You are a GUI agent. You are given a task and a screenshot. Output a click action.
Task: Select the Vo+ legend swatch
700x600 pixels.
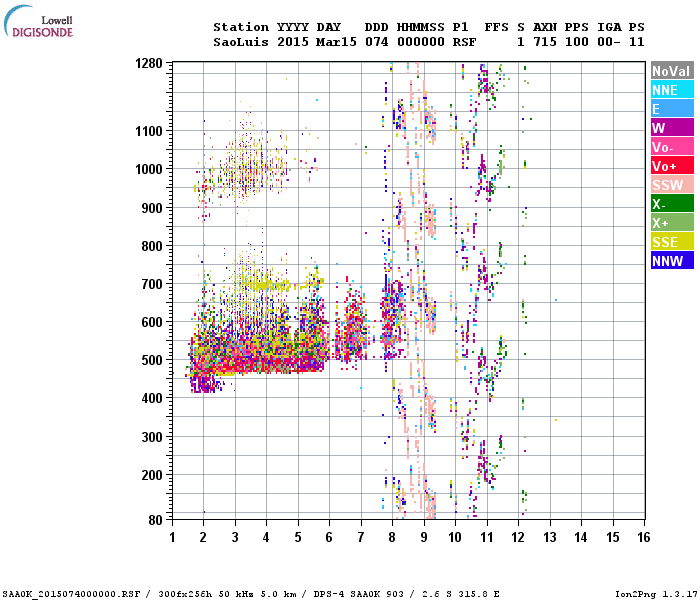pyautogui.click(x=672, y=166)
